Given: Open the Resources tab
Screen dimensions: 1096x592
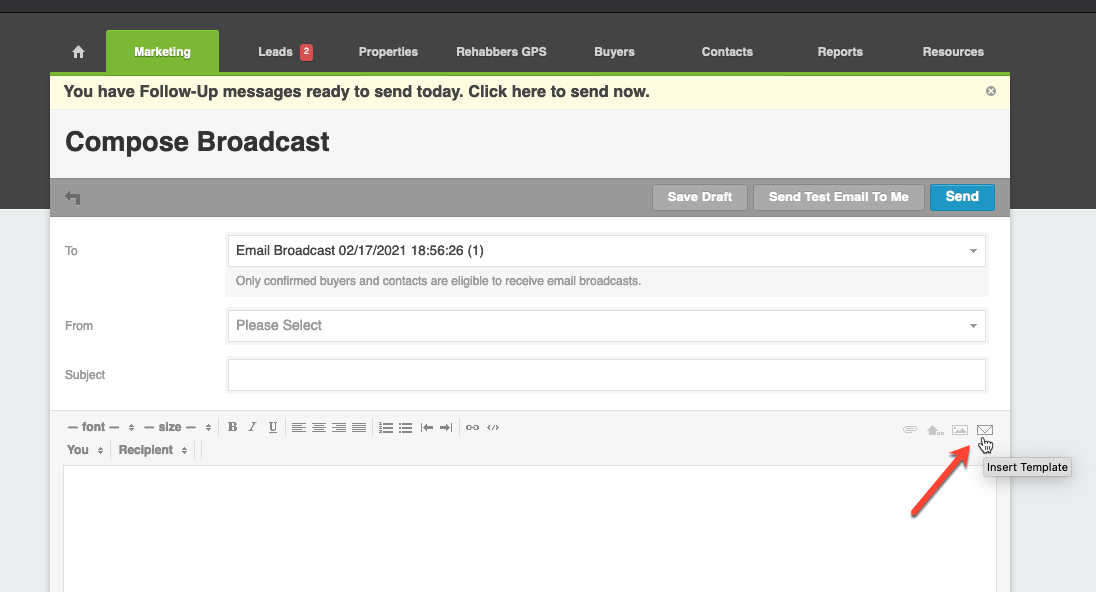Looking at the screenshot, I should (x=953, y=52).
